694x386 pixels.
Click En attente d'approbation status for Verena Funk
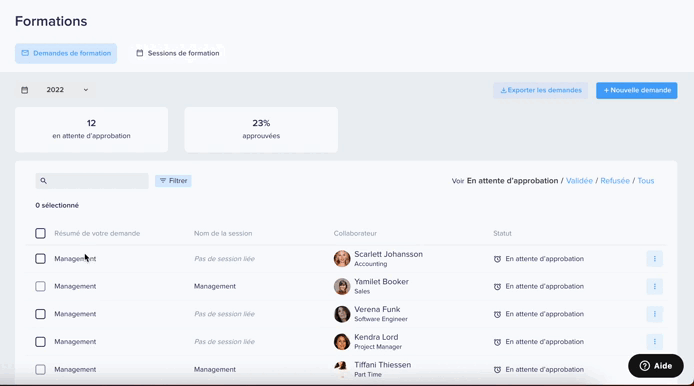point(544,314)
